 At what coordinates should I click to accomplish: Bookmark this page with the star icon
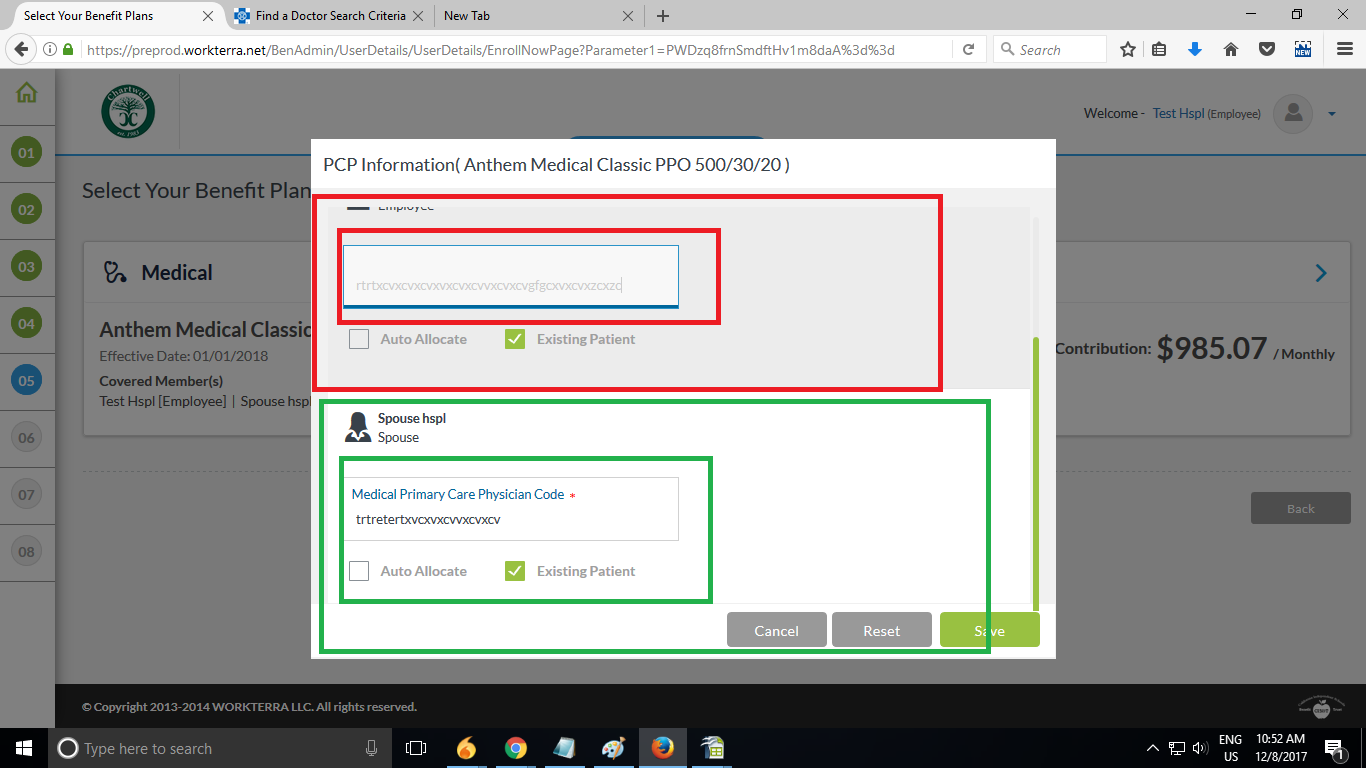coord(1127,48)
